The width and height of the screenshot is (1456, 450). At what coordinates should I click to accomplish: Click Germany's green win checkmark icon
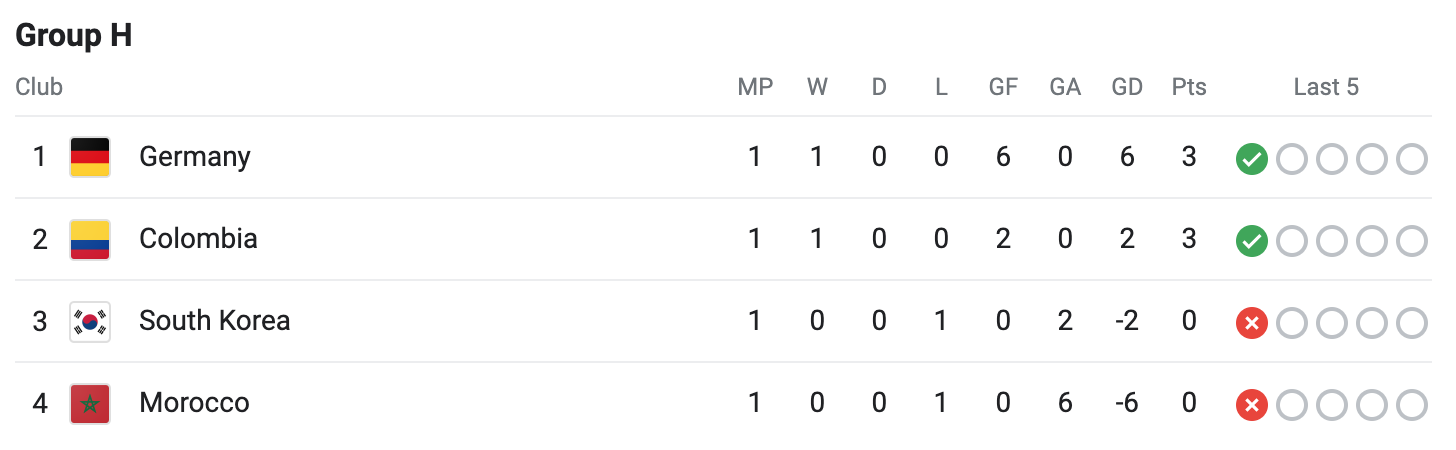[1251, 158]
